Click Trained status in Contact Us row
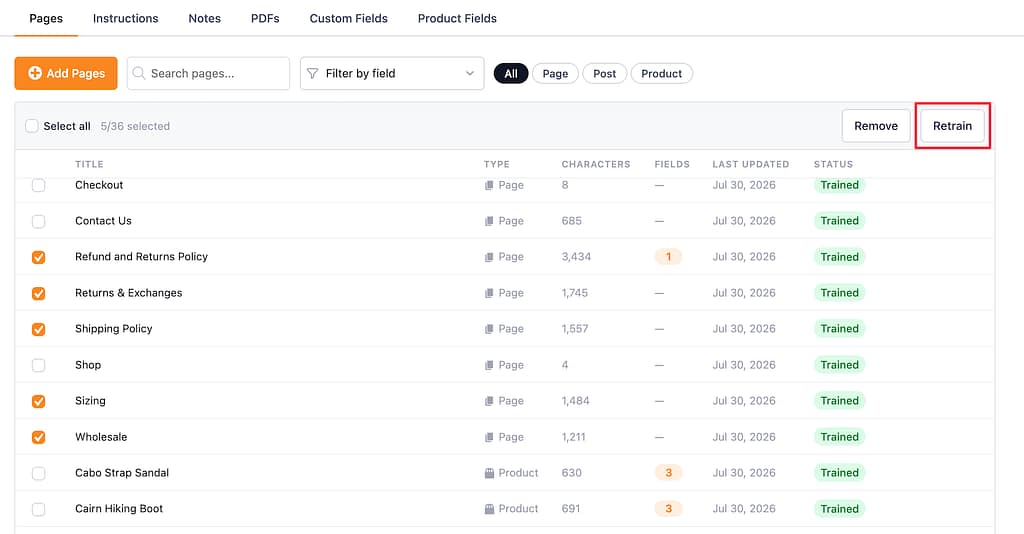The width and height of the screenshot is (1024, 534). (839, 221)
